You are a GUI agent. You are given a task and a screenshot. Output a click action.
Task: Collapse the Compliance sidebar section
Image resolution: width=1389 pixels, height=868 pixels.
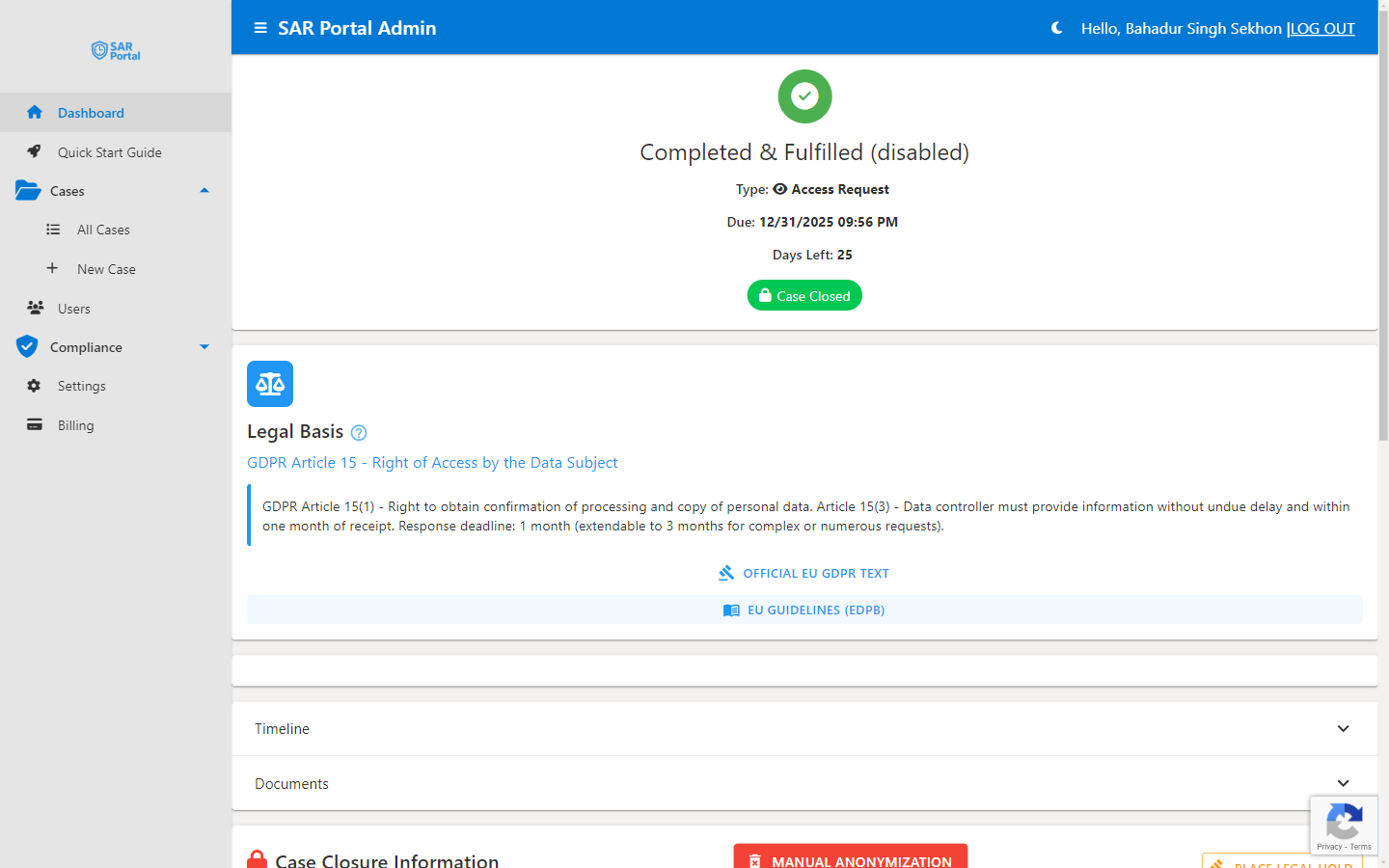coord(204,346)
